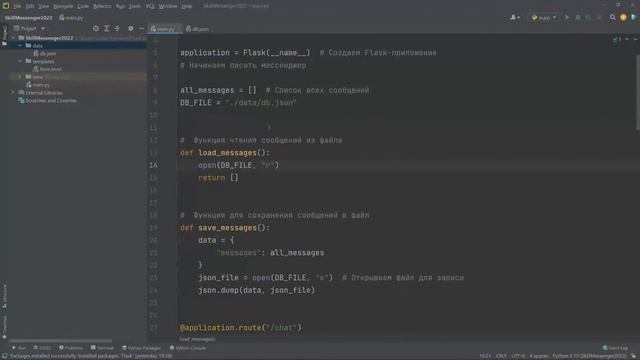
Task: Click the Python interpreter status bar widget
Action: (x=590, y=356)
